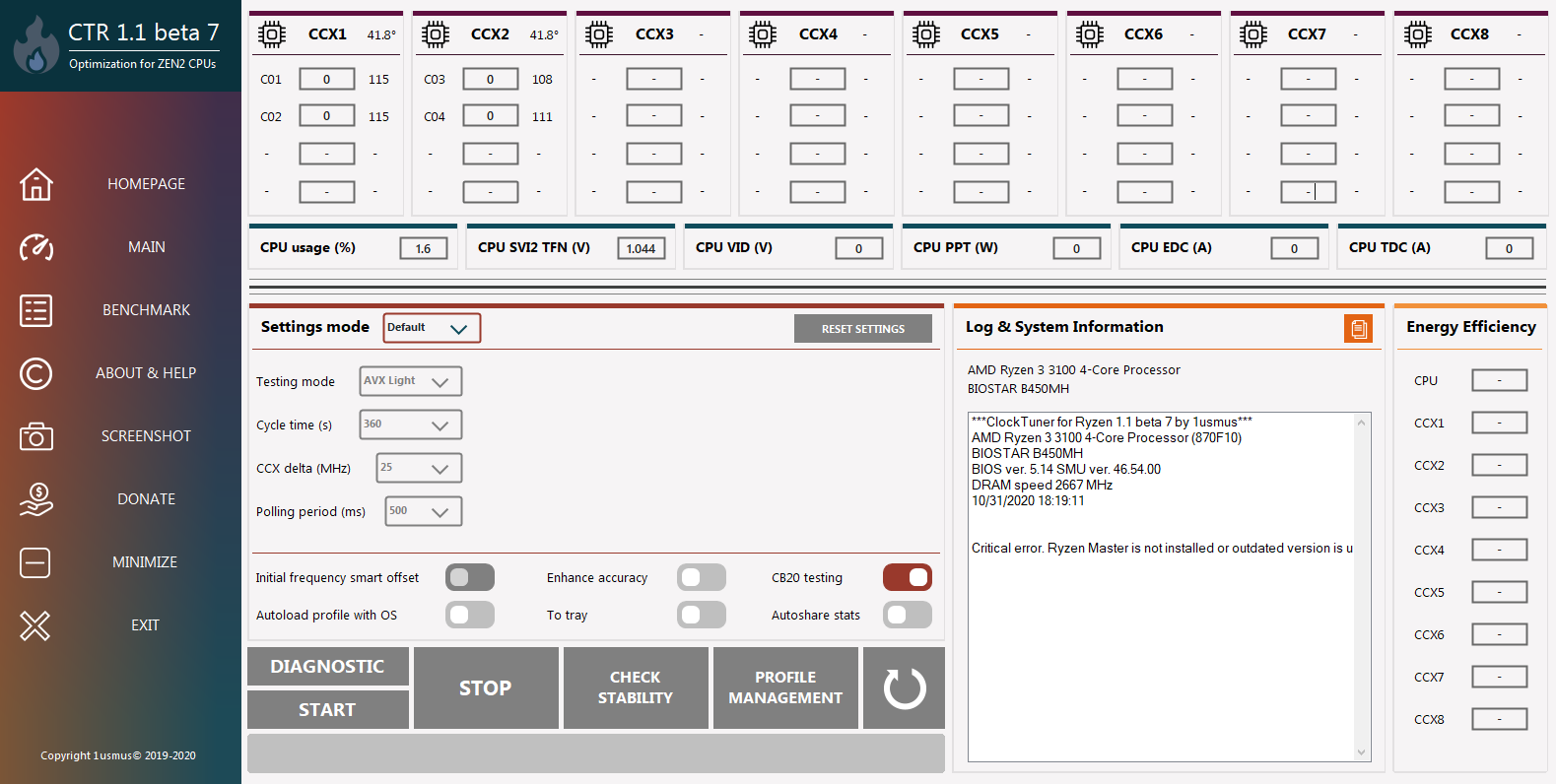Click Energy Efficiency CPU field
The image size is (1556, 784).
pos(1500,380)
